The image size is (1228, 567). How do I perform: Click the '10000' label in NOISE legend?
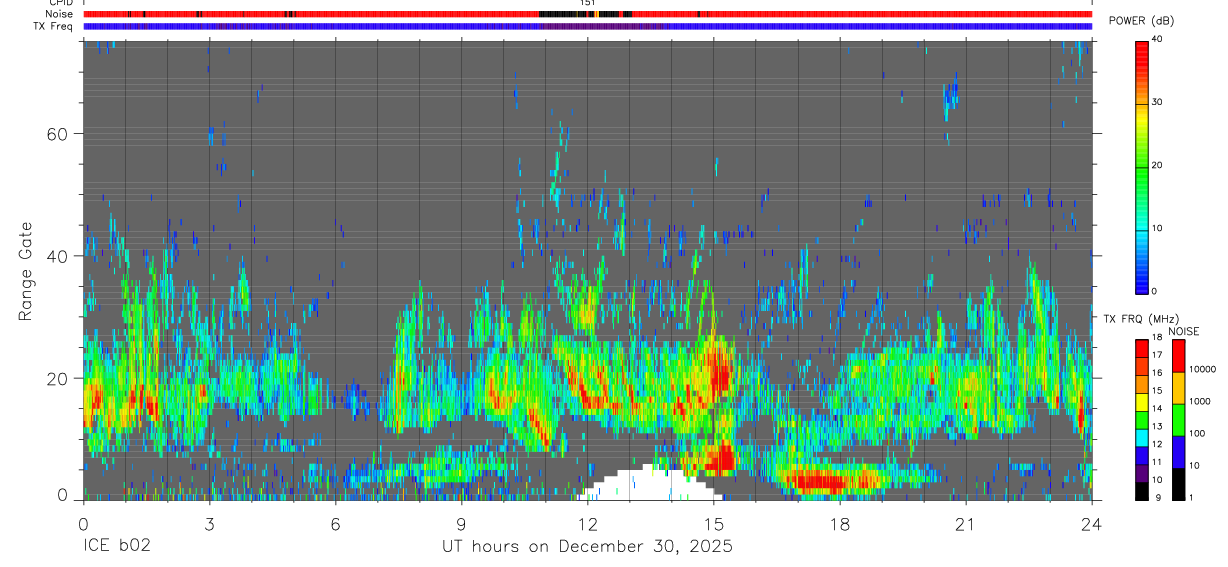coord(1202,369)
